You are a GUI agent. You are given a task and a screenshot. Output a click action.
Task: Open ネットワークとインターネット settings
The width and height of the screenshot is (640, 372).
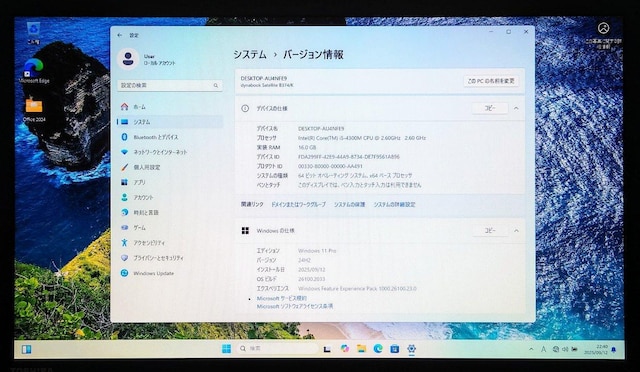tap(170, 152)
